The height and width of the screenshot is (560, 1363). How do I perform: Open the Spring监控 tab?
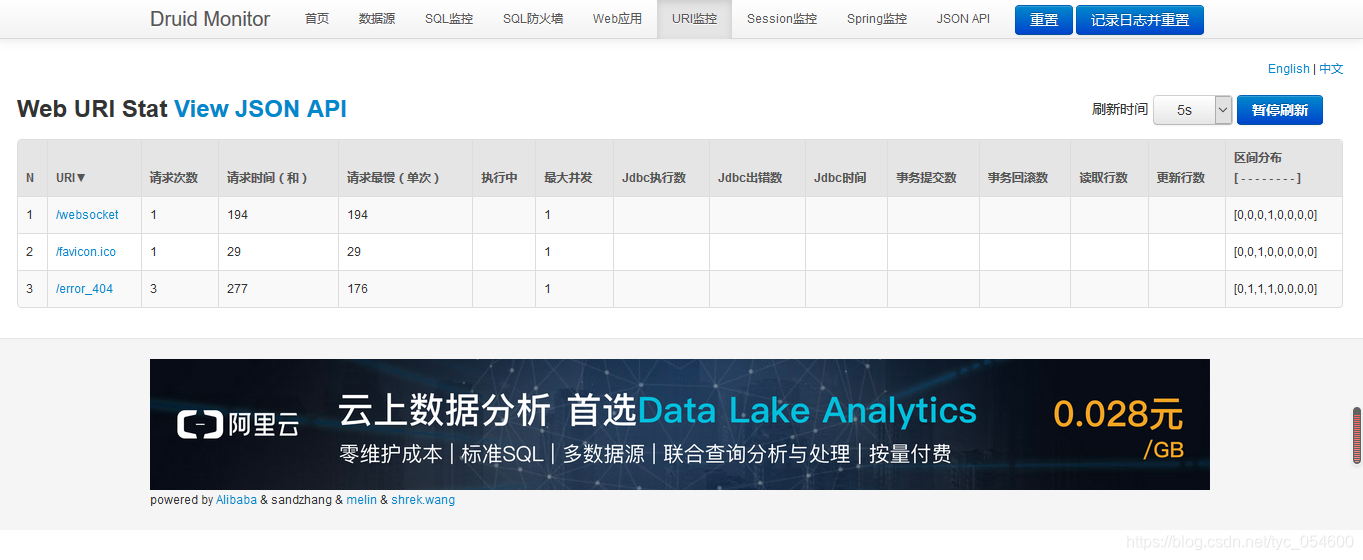coord(877,19)
